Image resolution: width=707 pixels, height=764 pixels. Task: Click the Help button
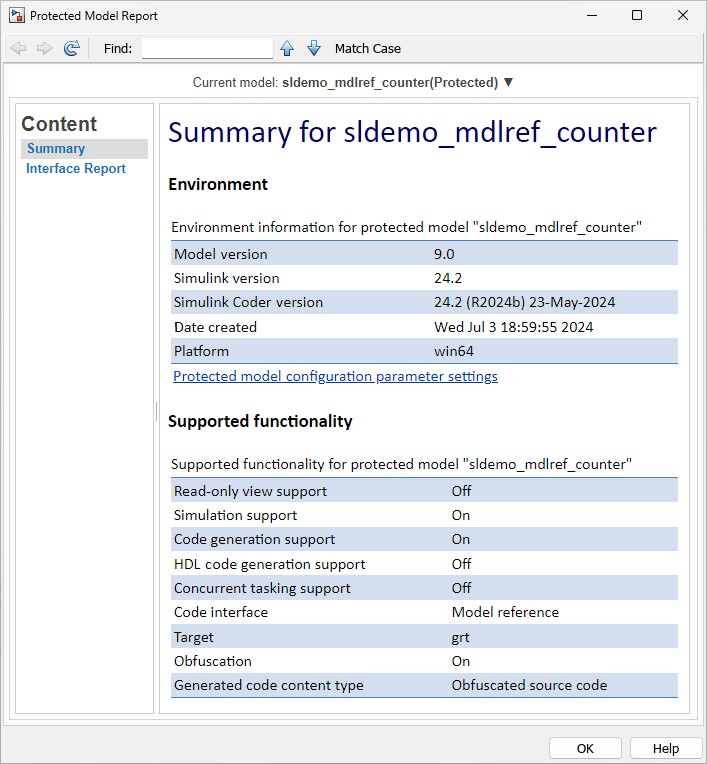(x=666, y=748)
